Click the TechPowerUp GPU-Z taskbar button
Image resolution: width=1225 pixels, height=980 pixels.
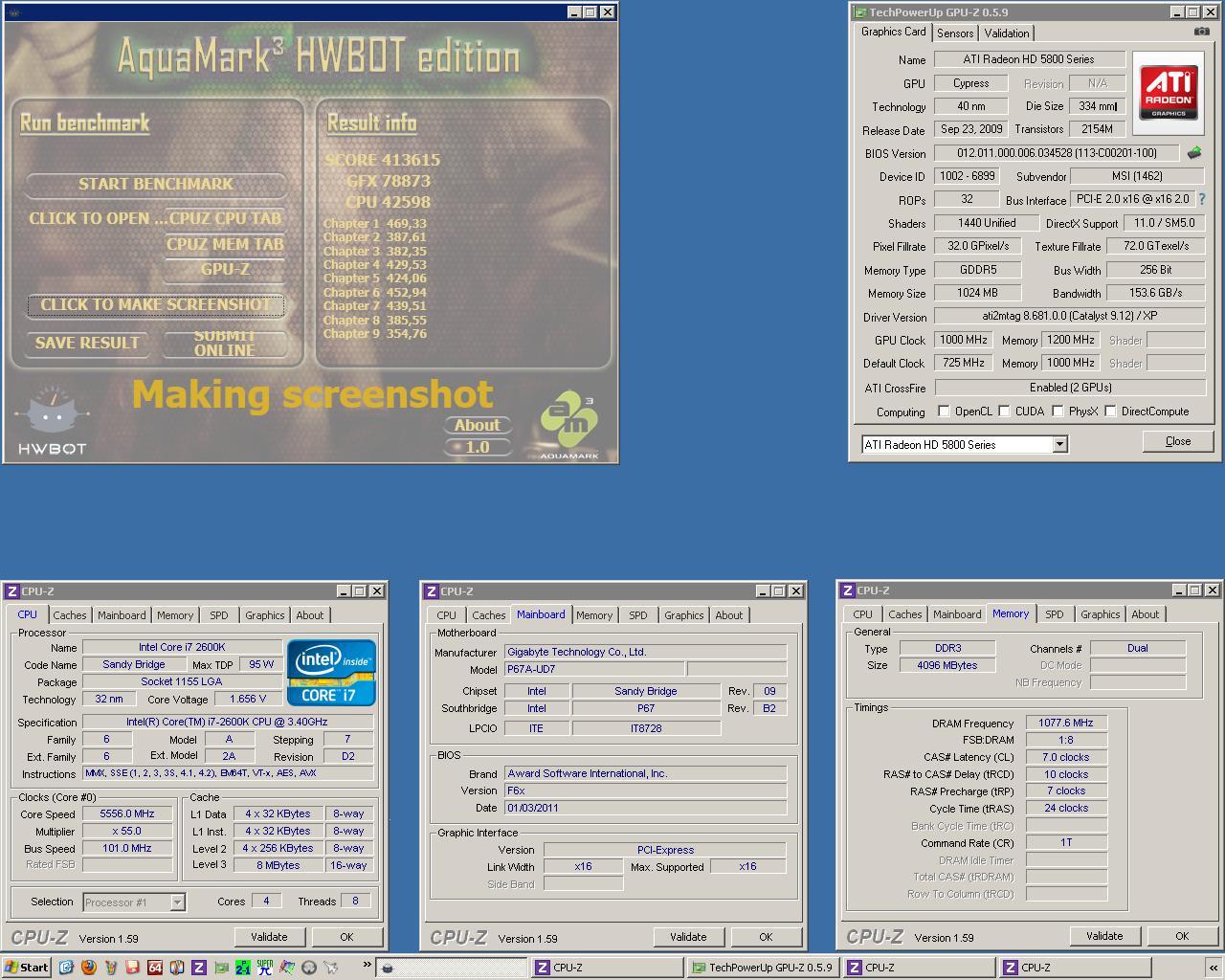click(x=763, y=968)
